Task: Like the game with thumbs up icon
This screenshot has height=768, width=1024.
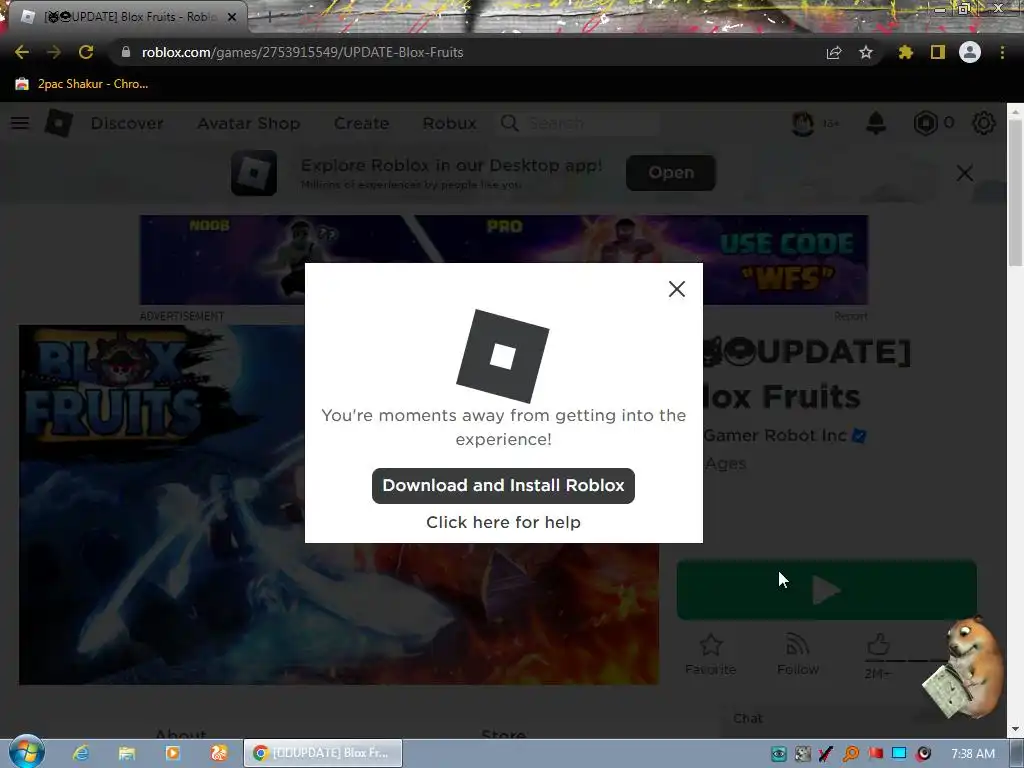Action: click(x=878, y=645)
